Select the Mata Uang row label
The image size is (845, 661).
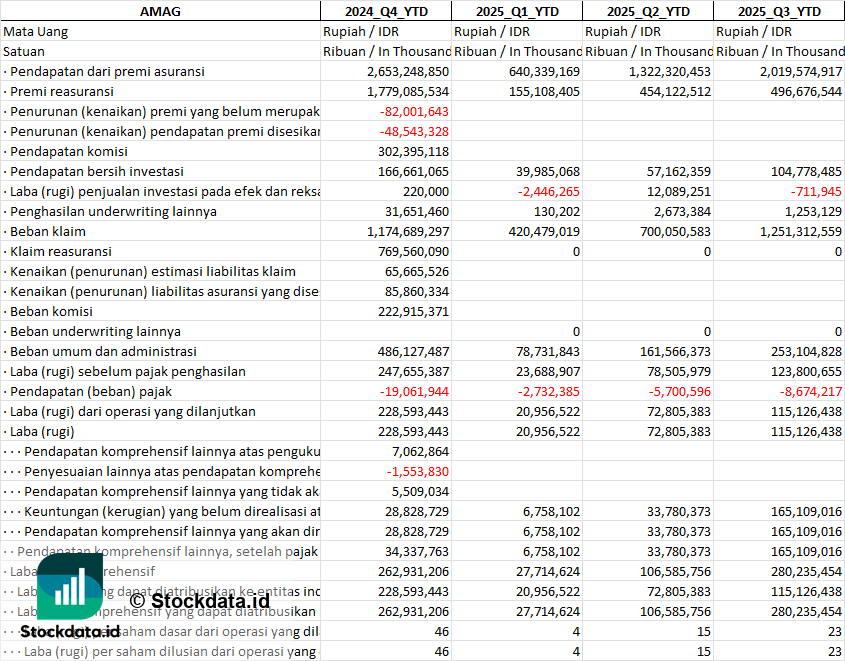[36, 31]
